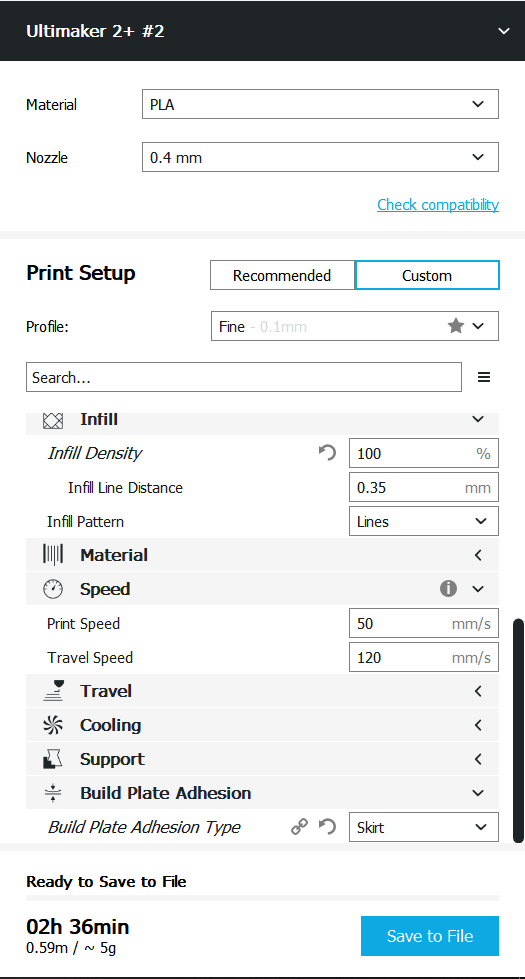Reset Build Plate Adhesion Type setting
Viewport: 525px width, 979px height.
pyautogui.click(x=327, y=827)
